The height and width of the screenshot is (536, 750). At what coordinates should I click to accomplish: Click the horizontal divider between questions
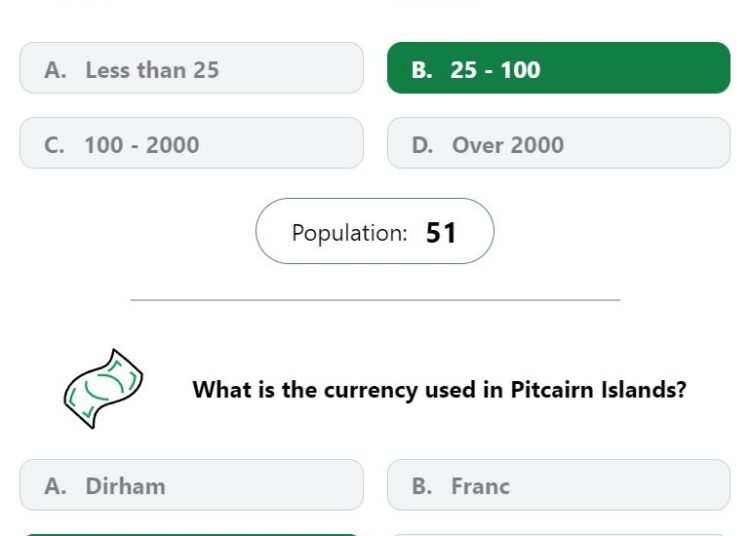pos(375,300)
